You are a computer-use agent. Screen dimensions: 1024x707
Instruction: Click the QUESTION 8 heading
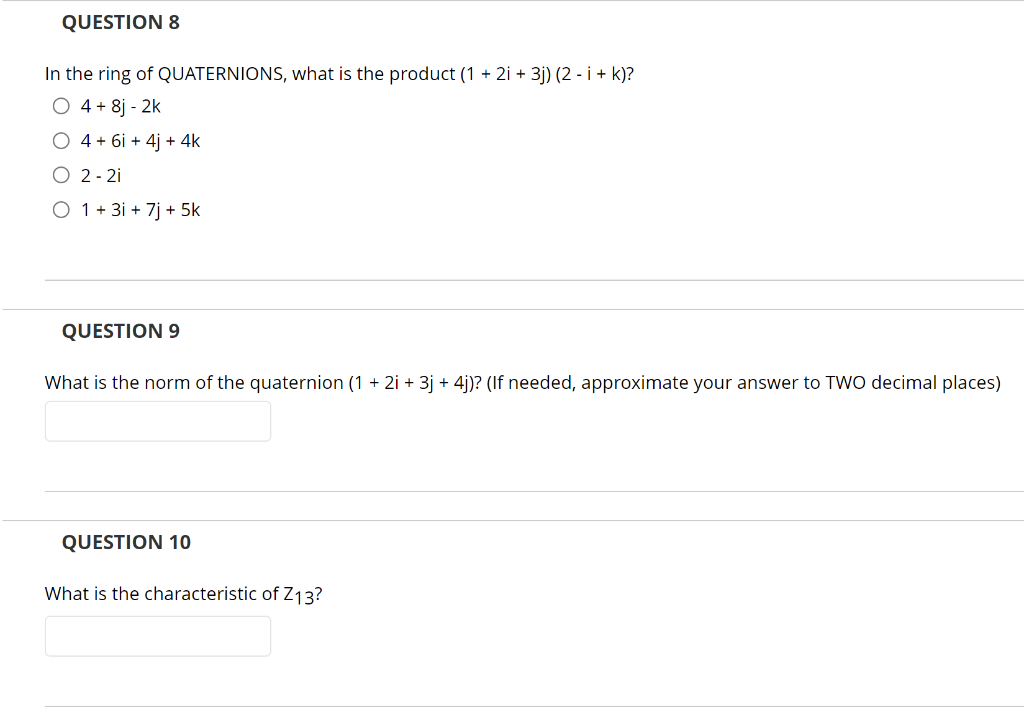click(x=120, y=22)
